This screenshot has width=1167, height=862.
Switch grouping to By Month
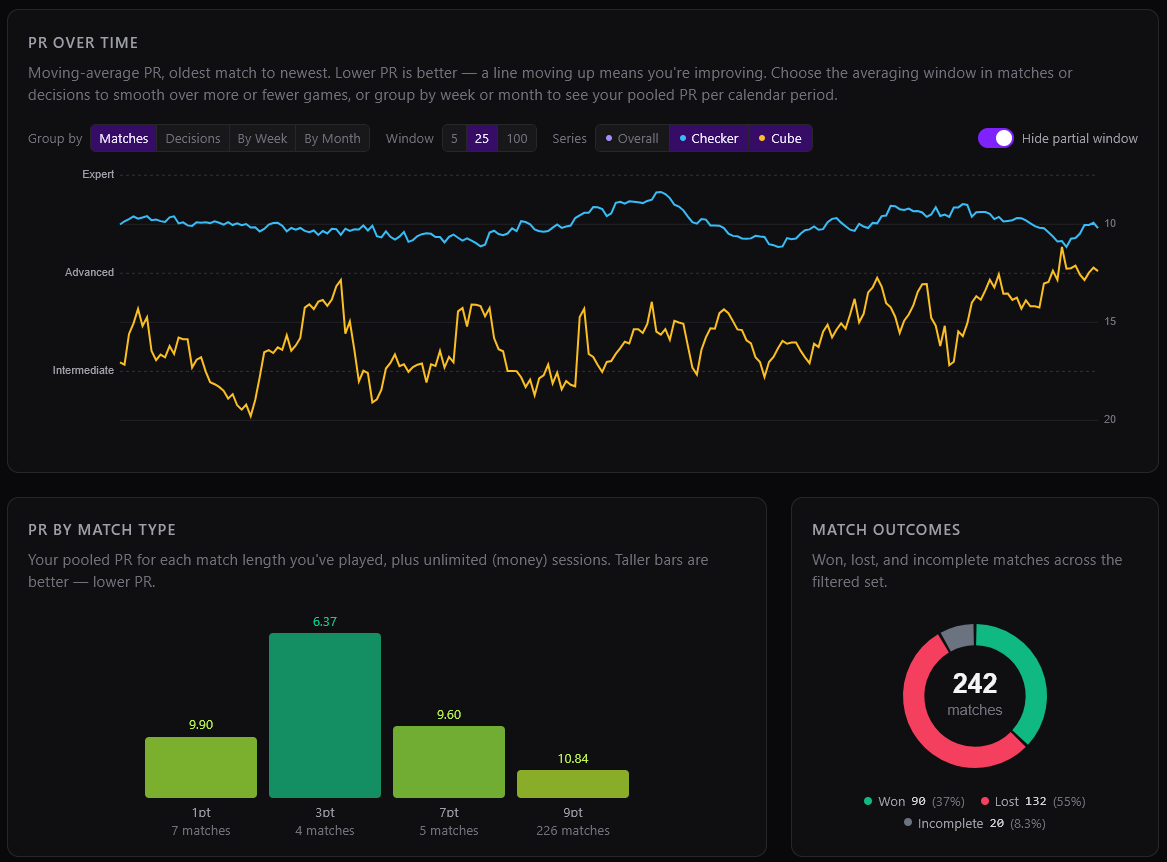pos(332,138)
